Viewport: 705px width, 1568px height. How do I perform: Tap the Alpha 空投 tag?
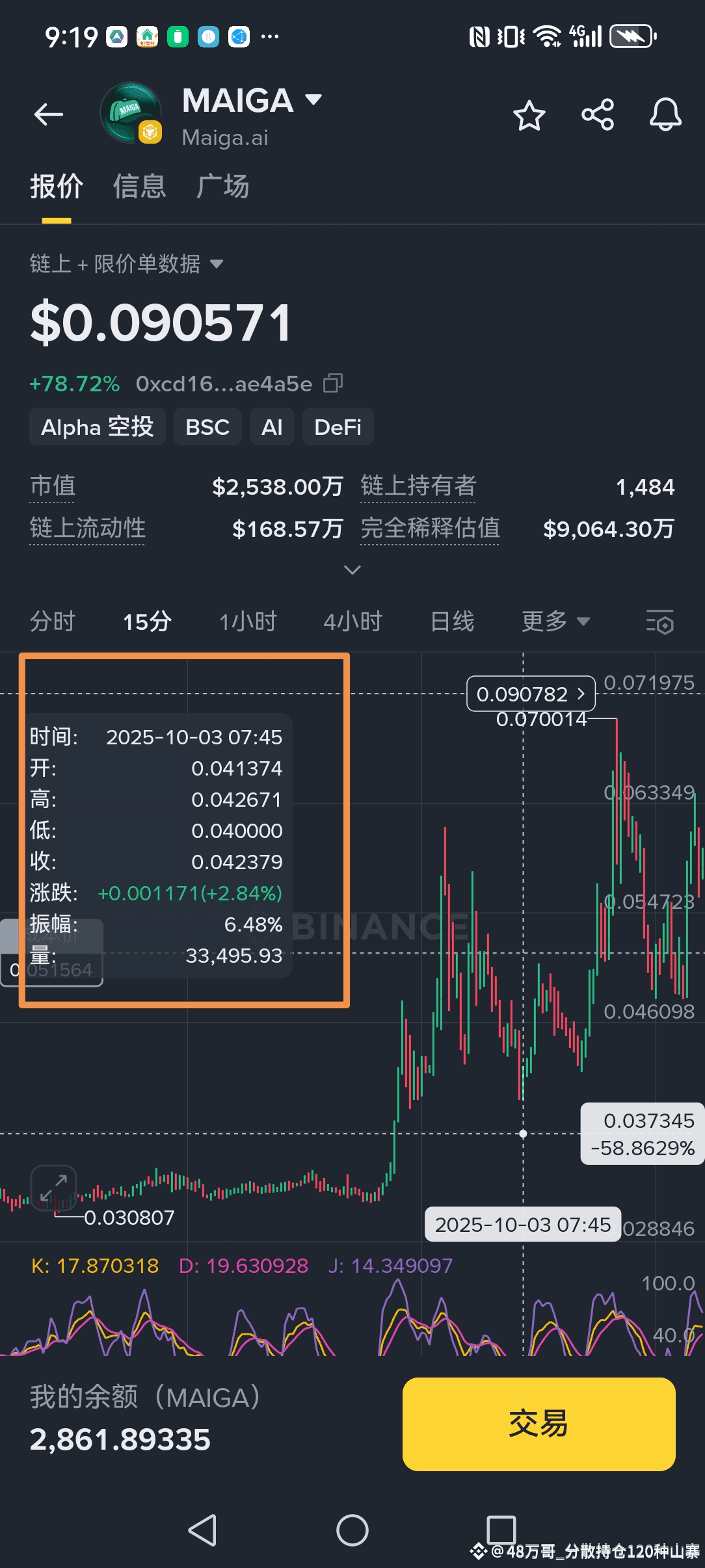pos(98,427)
